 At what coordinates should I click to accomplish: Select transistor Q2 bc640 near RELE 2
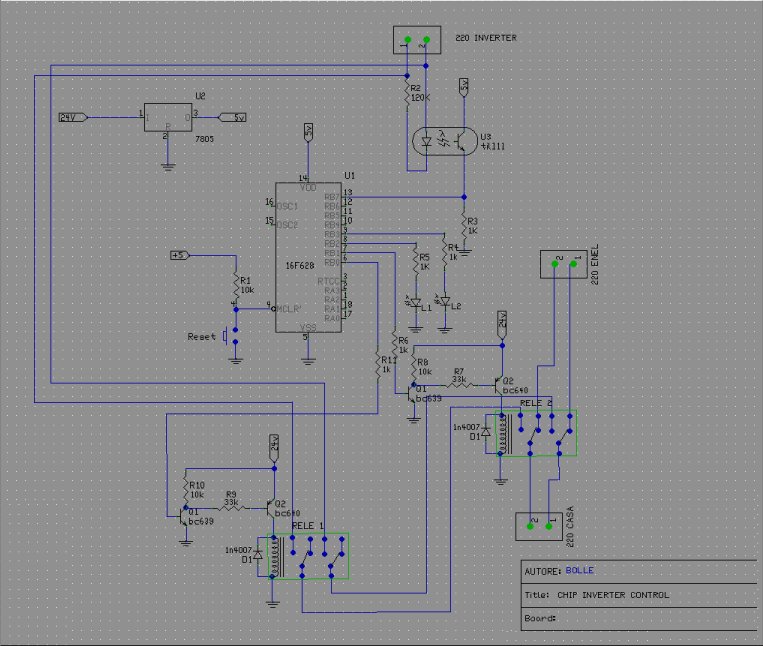coord(498,384)
